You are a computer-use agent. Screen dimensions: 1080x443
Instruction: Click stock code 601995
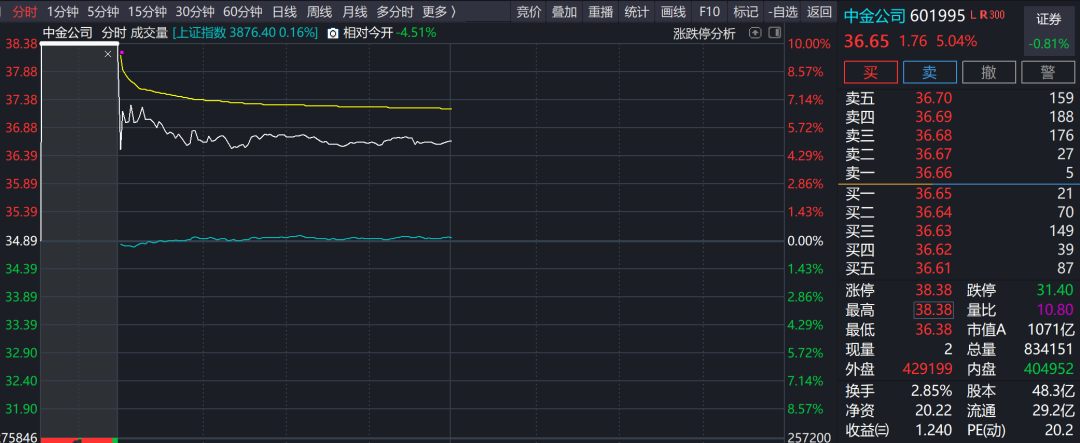(x=937, y=15)
